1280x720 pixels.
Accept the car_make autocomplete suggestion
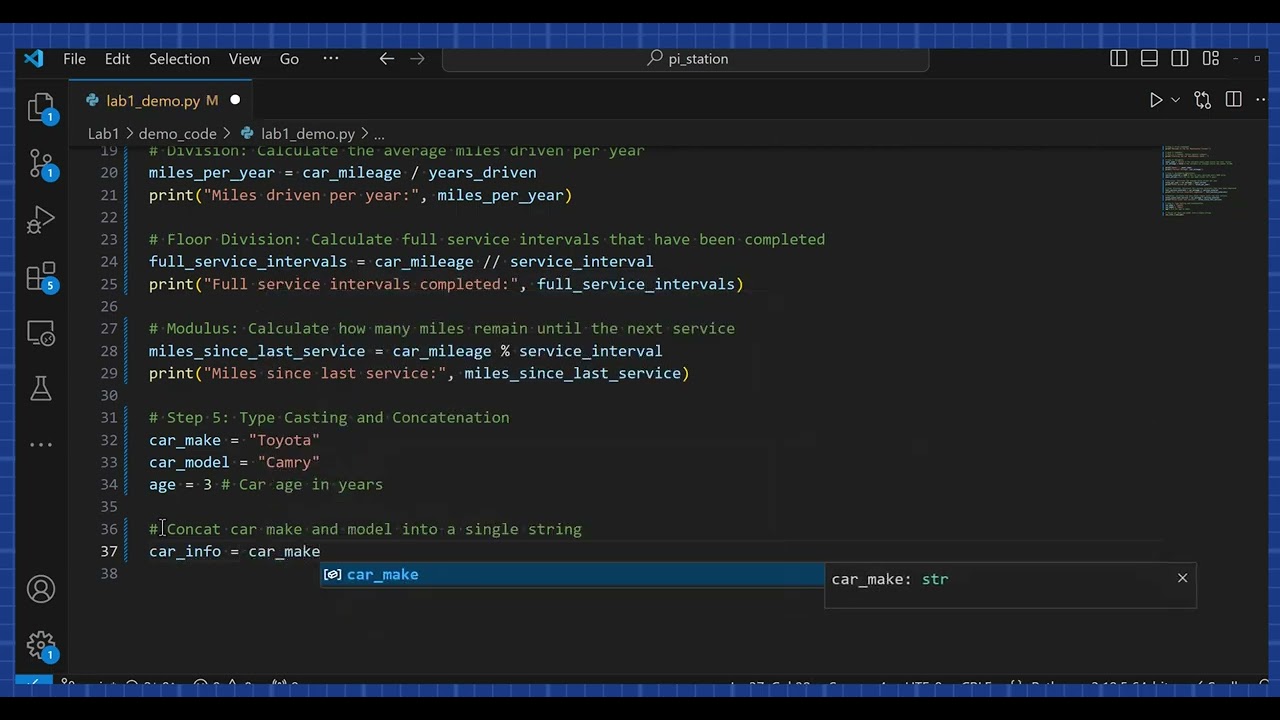click(x=572, y=574)
